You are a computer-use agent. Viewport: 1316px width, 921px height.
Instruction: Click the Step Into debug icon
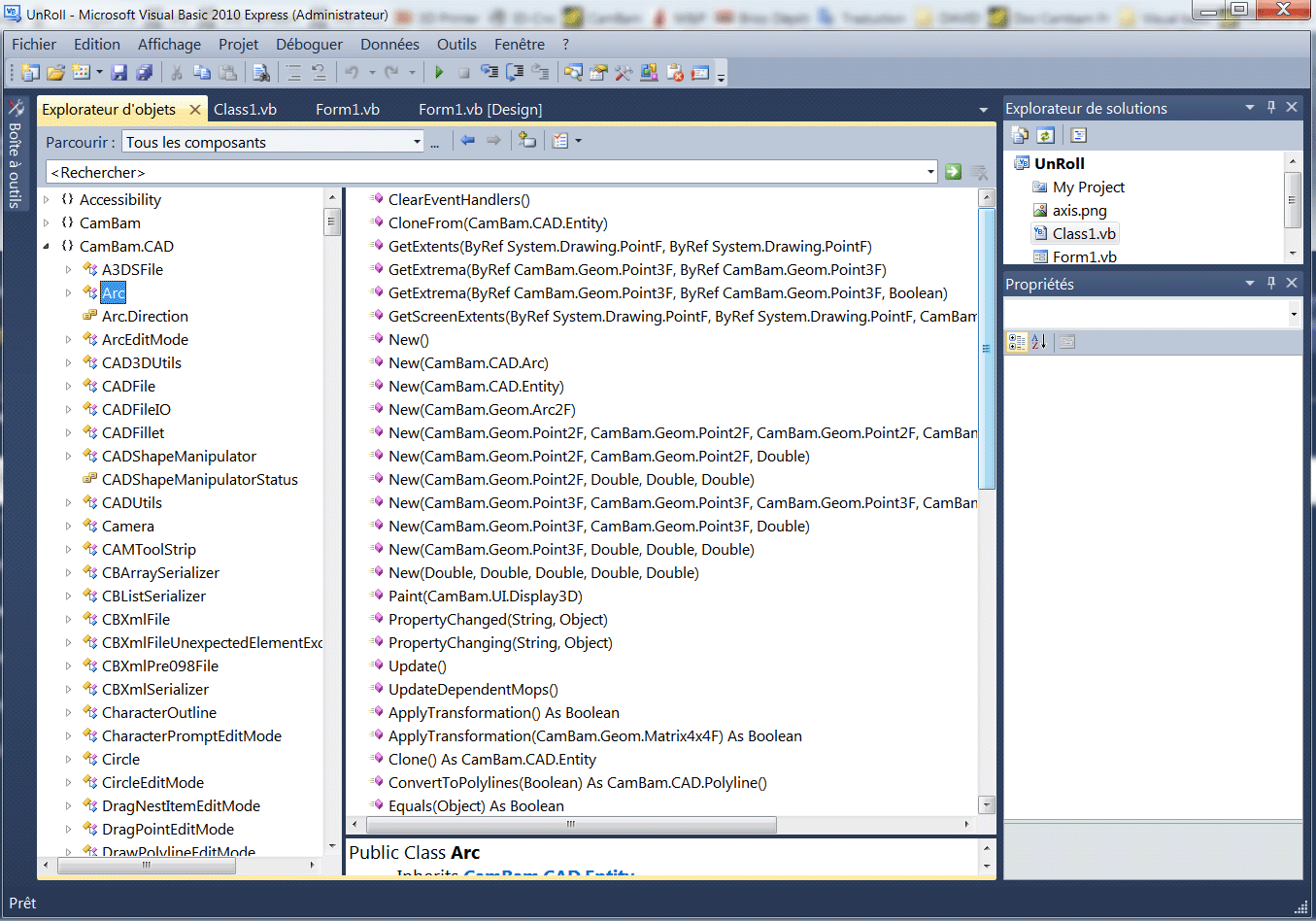pyautogui.click(x=489, y=73)
